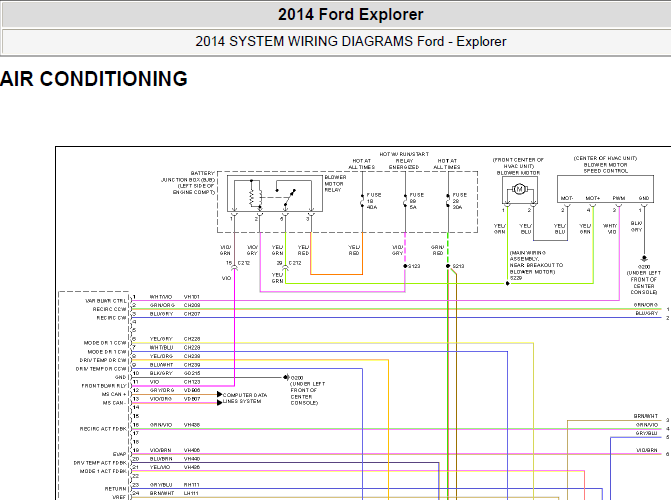
Task: Click the "WHT/BLU" wire color at pin 7
Action: coord(161,348)
